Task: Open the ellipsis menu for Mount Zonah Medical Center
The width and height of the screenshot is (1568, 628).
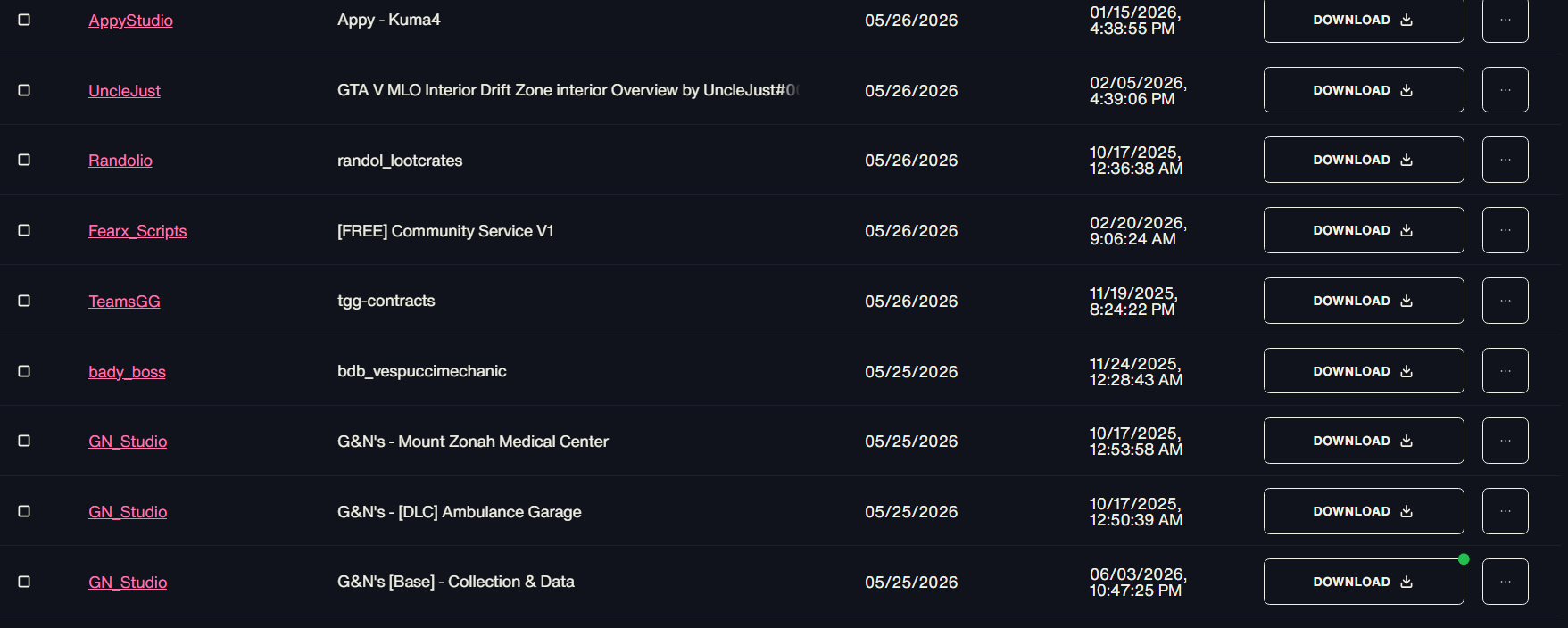Action: [1505, 441]
